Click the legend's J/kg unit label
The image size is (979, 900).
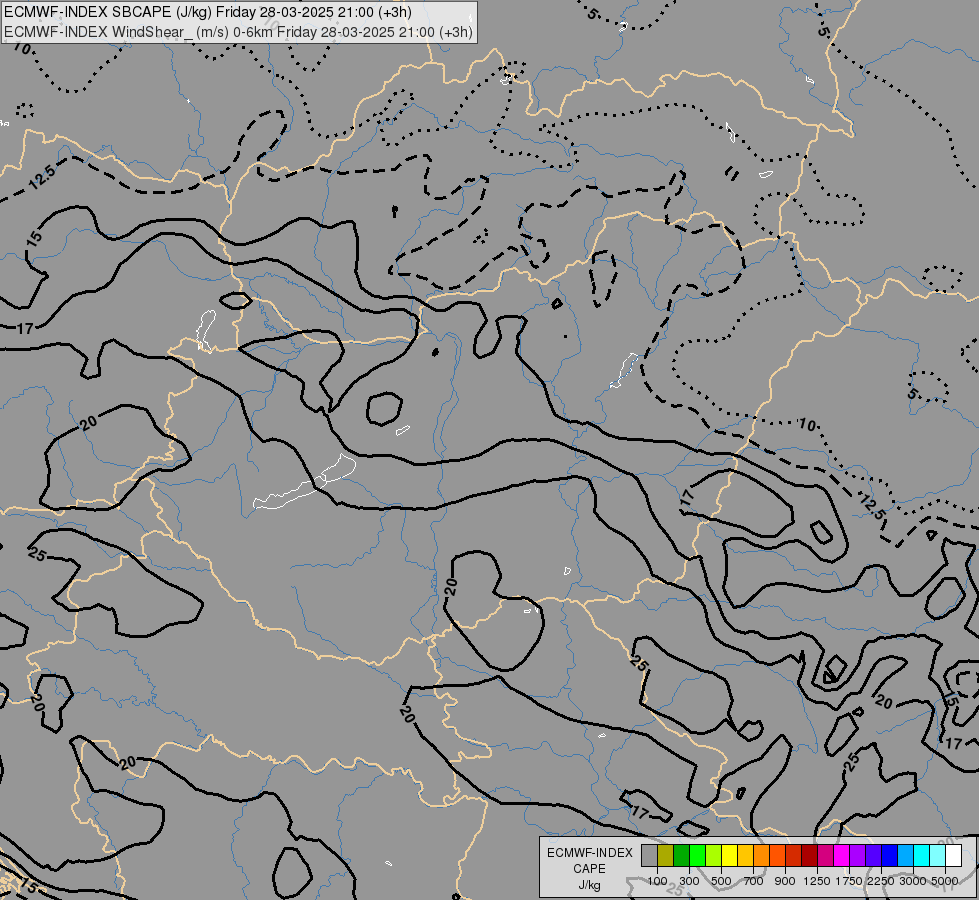(x=589, y=885)
